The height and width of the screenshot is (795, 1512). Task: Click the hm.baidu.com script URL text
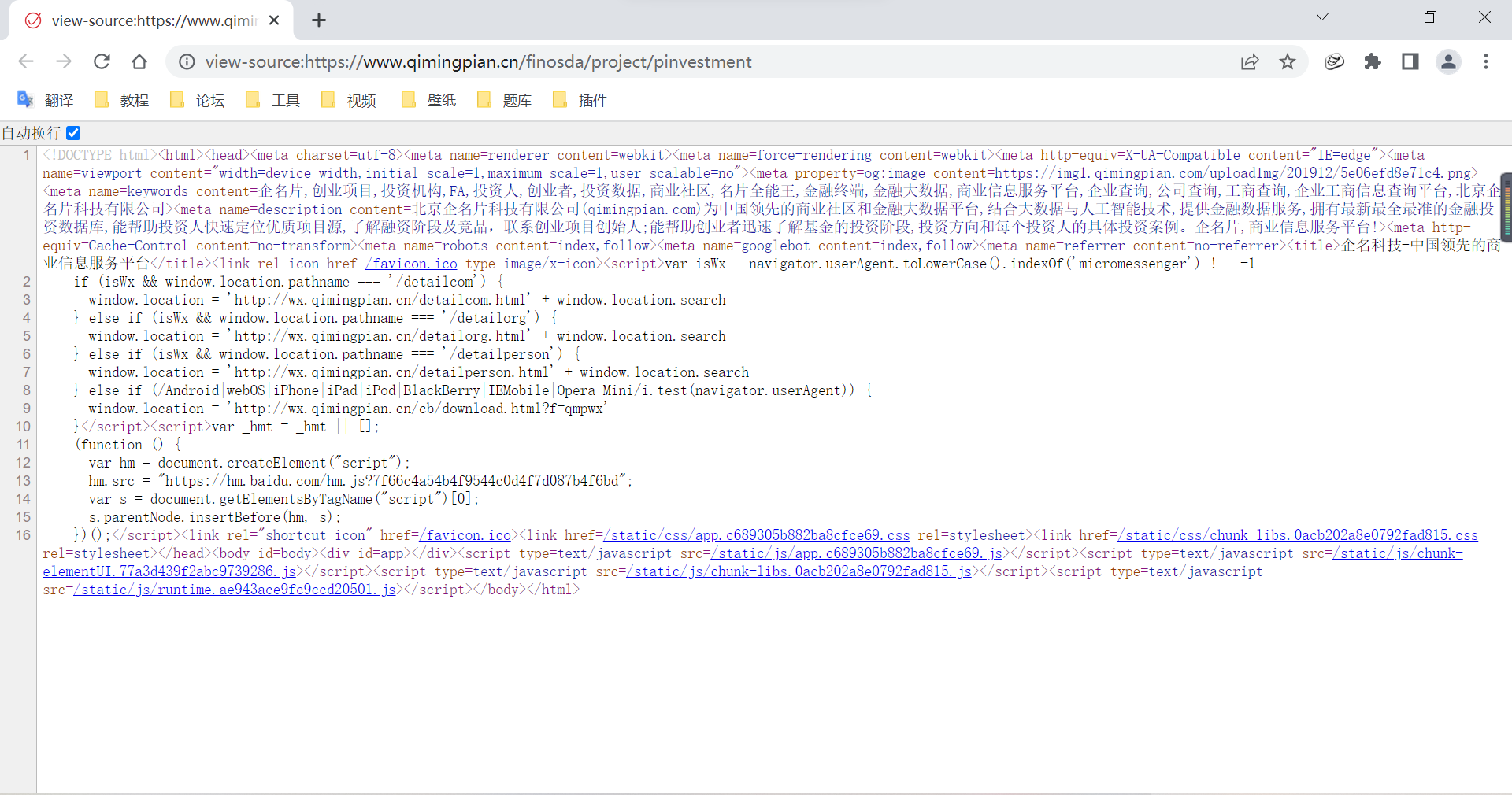392,481
